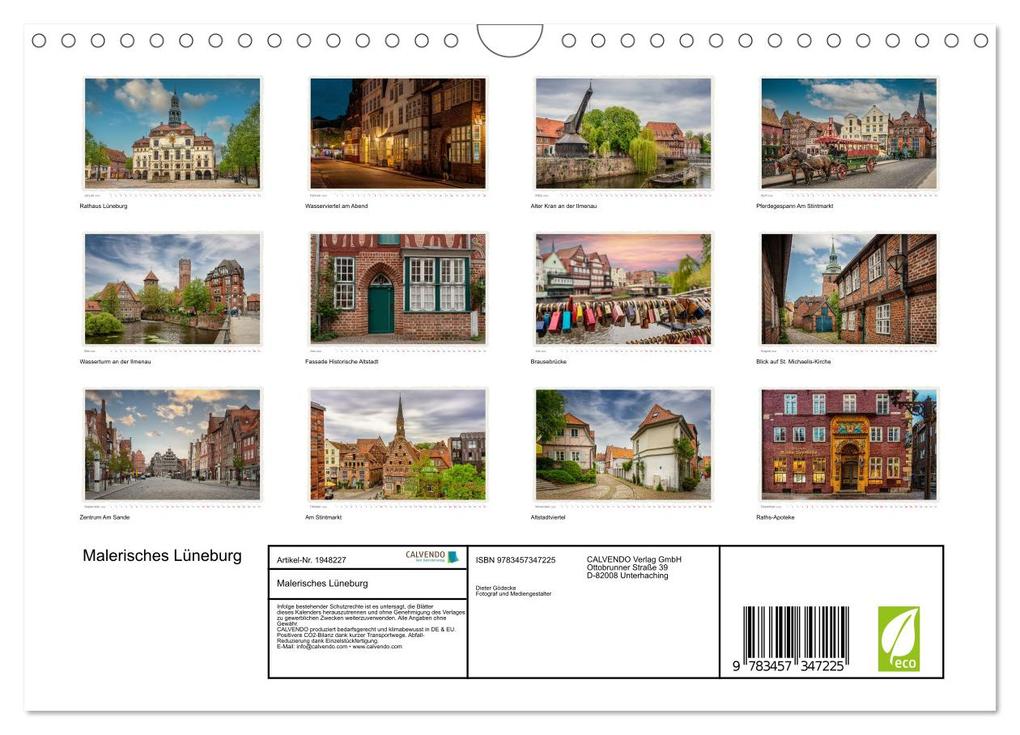Click 'CALVENDO Verlag GmbH' text
This screenshot has height=735, width=1020.
634,559
